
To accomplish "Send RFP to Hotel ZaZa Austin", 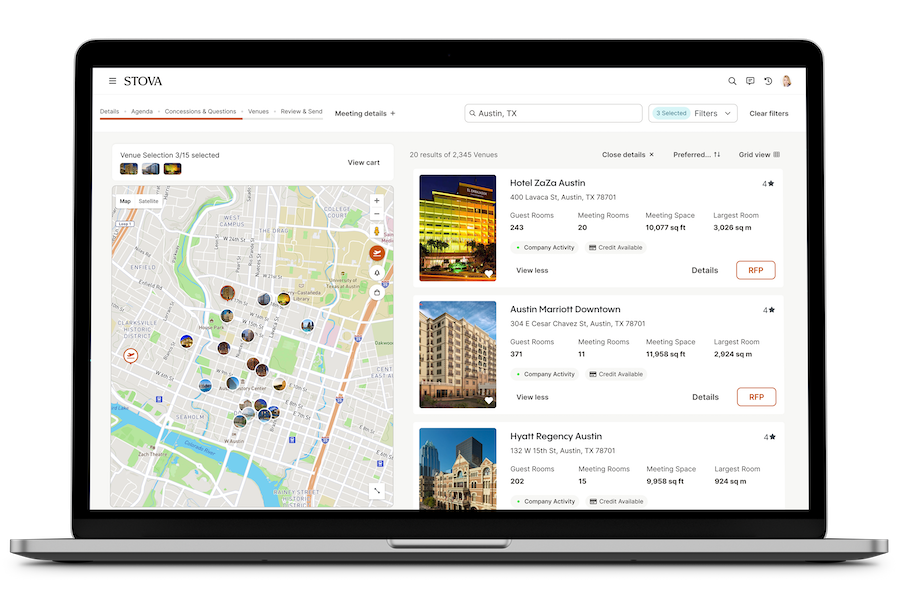I will tap(756, 270).
